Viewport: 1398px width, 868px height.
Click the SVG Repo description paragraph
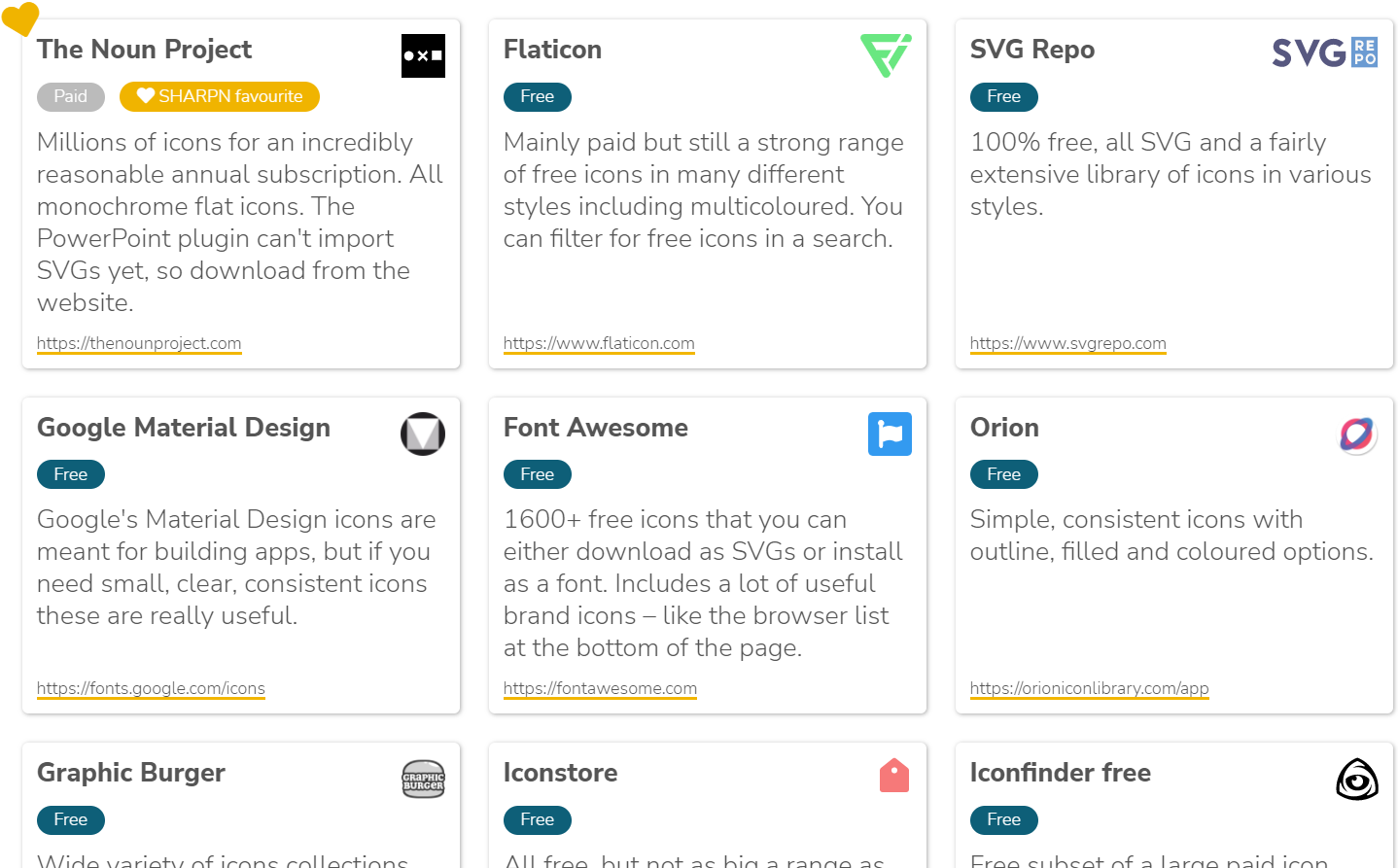click(x=1171, y=174)
